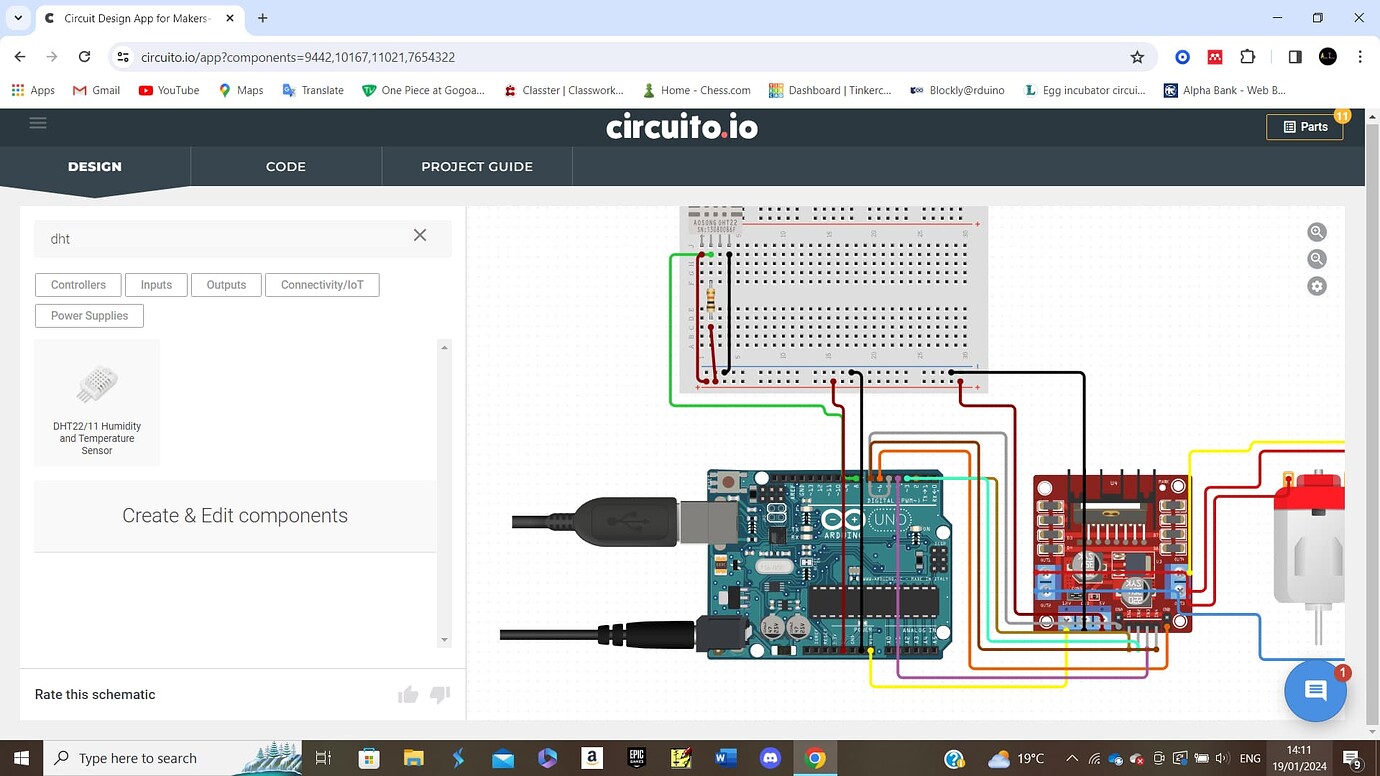Open the canvas settings gear

click(x=1316, y=286)
